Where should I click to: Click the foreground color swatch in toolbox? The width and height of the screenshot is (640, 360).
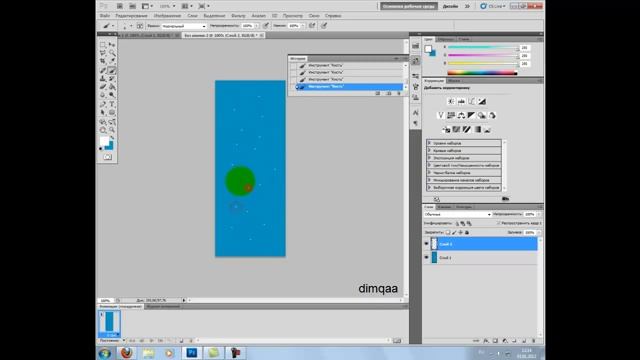pos(104,141)
